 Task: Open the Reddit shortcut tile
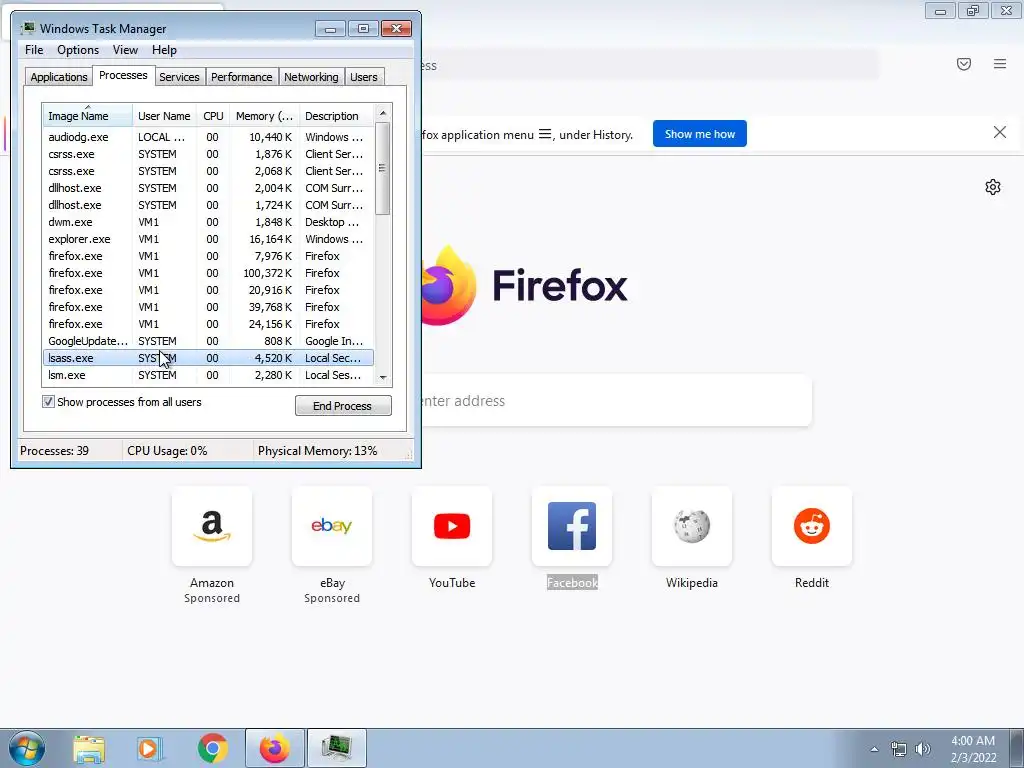[x=812, y=526]
